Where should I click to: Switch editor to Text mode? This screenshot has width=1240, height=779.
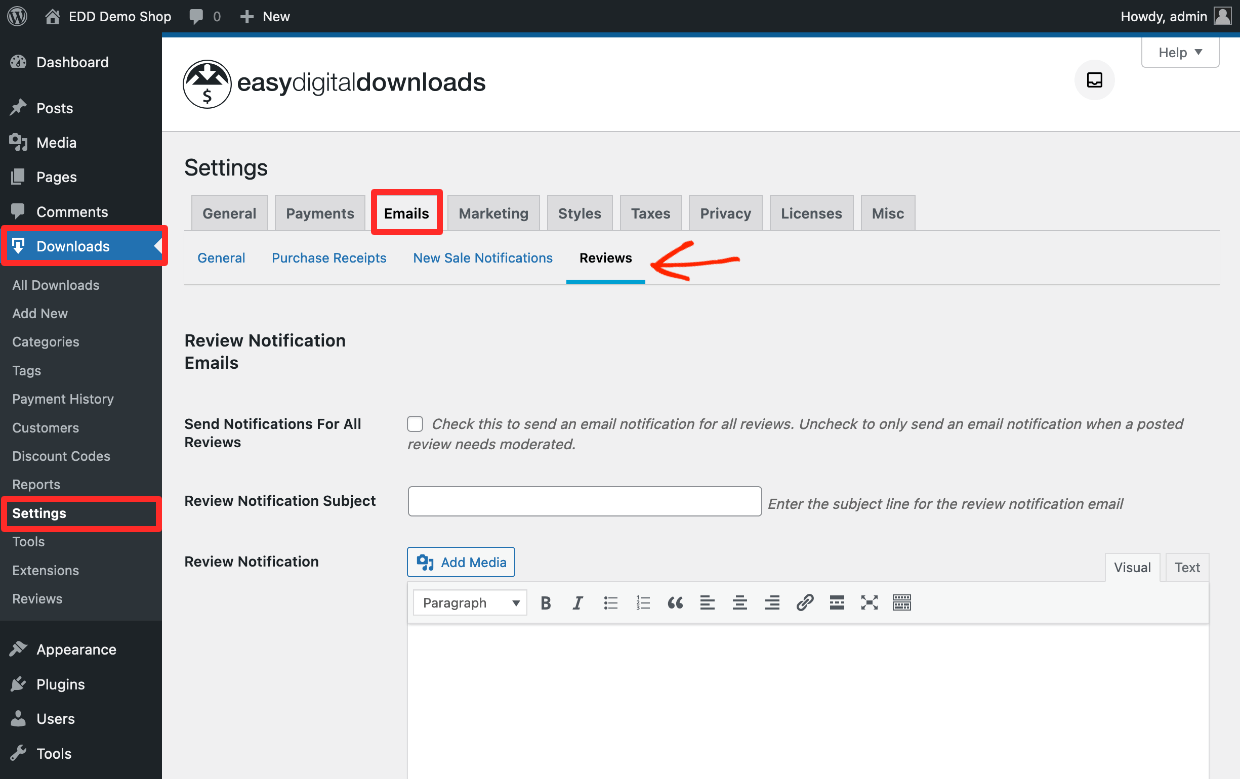1187,567
